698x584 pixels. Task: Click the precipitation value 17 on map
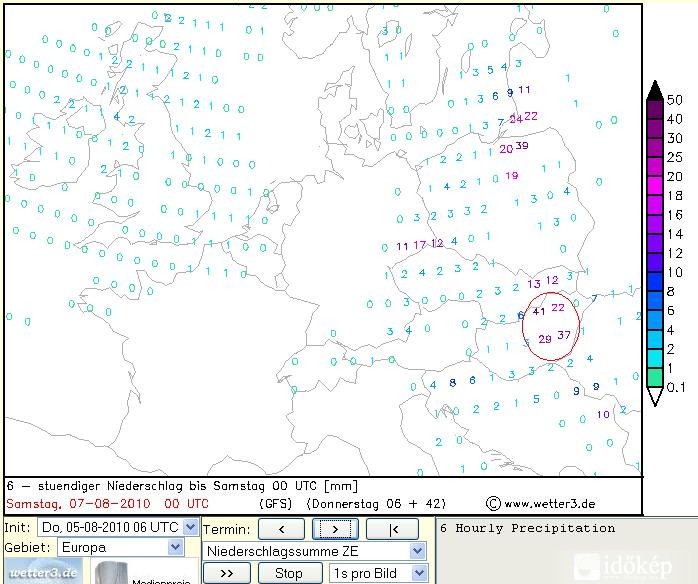420,245
